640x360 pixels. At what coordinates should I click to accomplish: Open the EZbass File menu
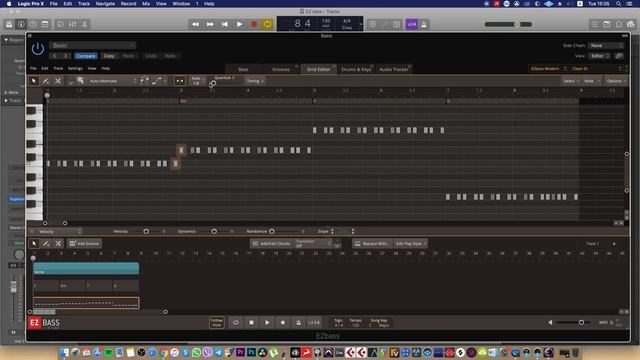(x=33, y=69)
